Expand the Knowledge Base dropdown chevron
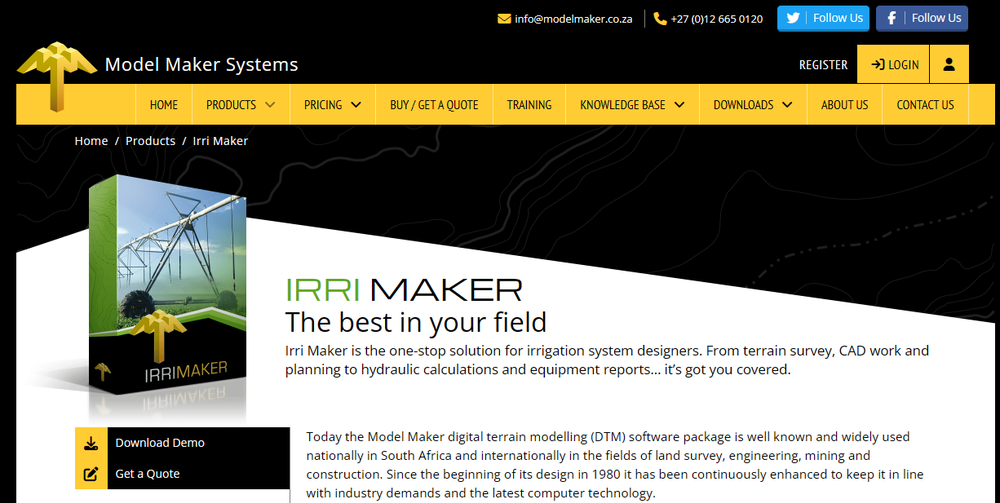Screen dimensions: 1000x503 point(679,105)
